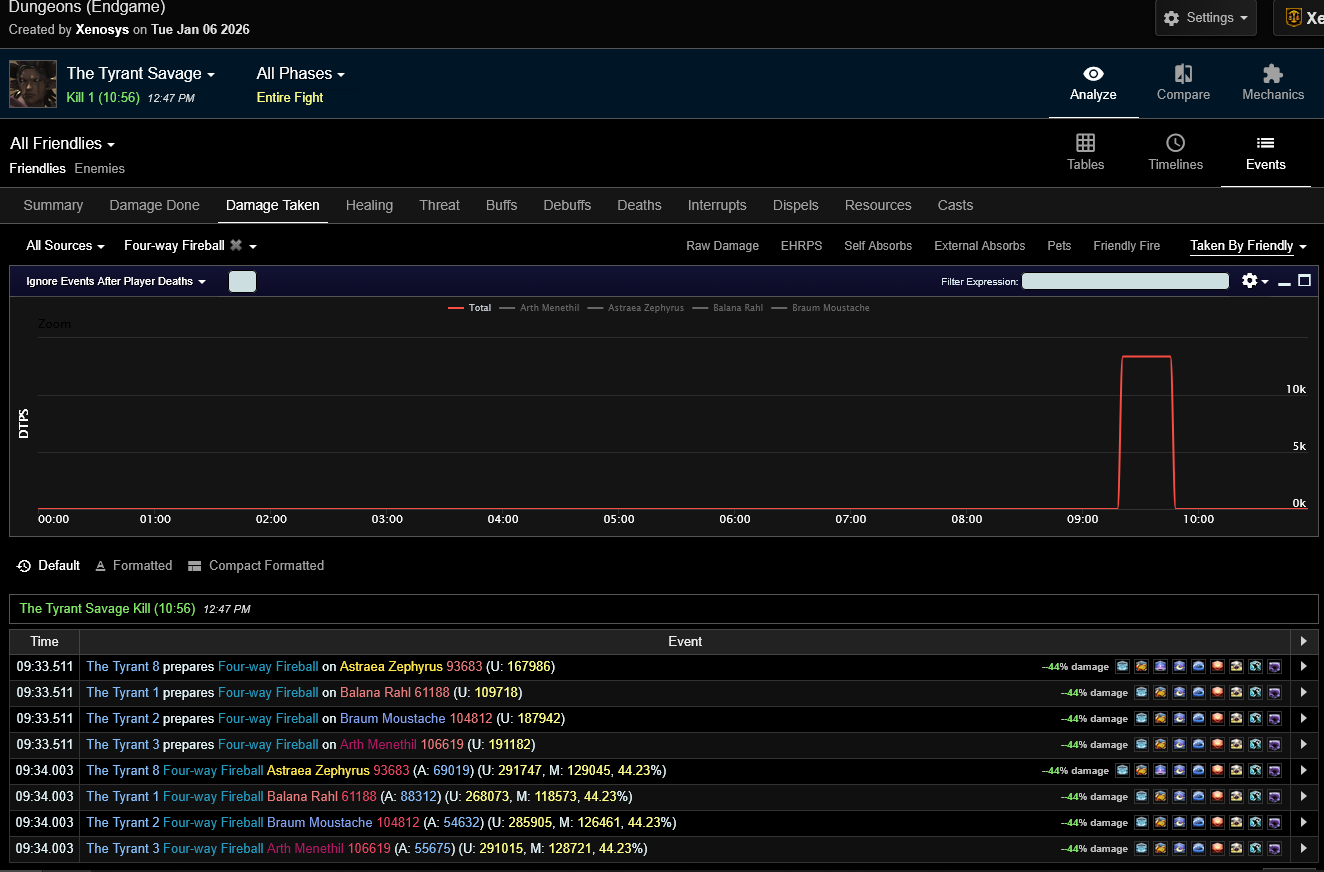Viewport: 1324px width, 872px height.
Task: Open the chart options gear icon
Action: click(x=1250, y=281)
